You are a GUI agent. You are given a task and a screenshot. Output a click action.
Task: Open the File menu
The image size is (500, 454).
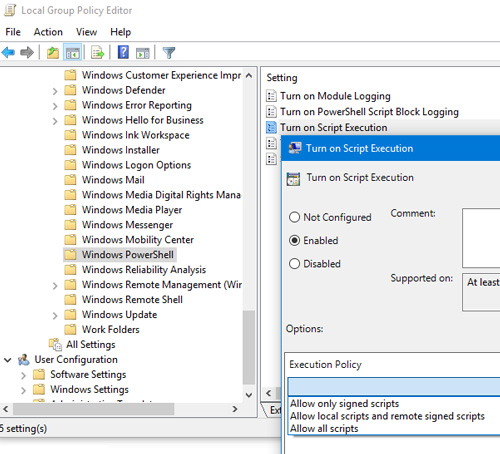[13, 32]
